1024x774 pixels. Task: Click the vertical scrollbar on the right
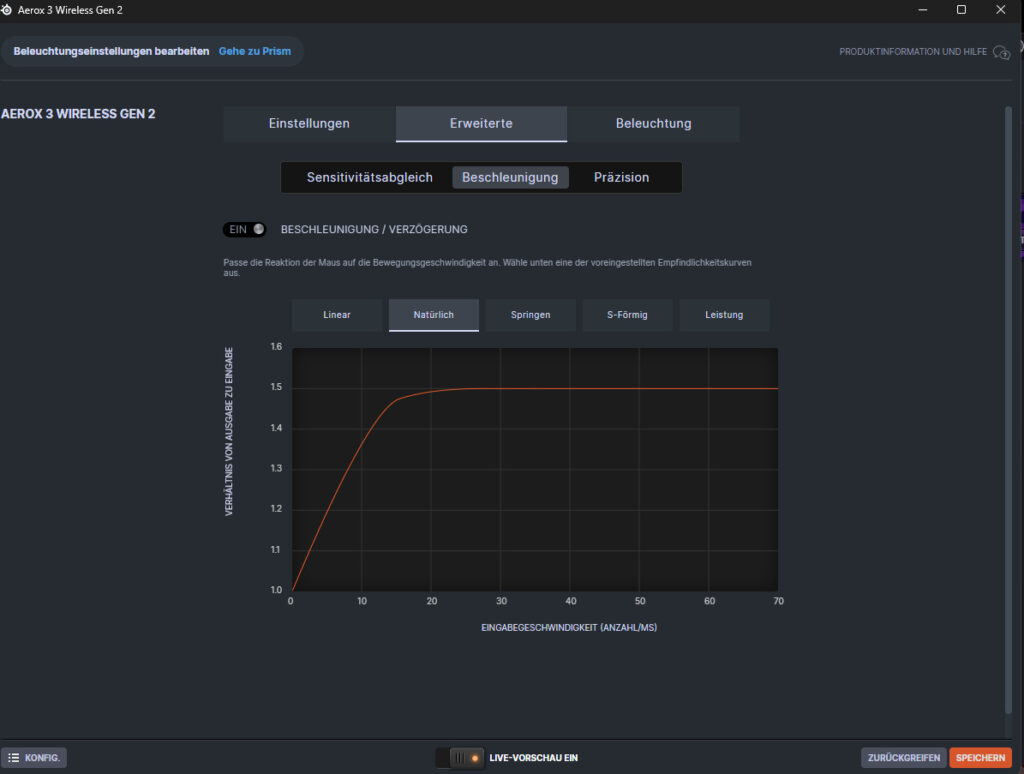1007,400
